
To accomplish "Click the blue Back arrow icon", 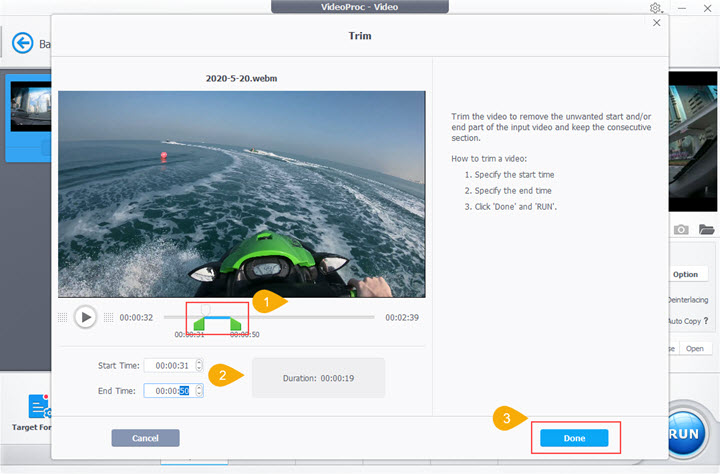I will pos(22,44).
